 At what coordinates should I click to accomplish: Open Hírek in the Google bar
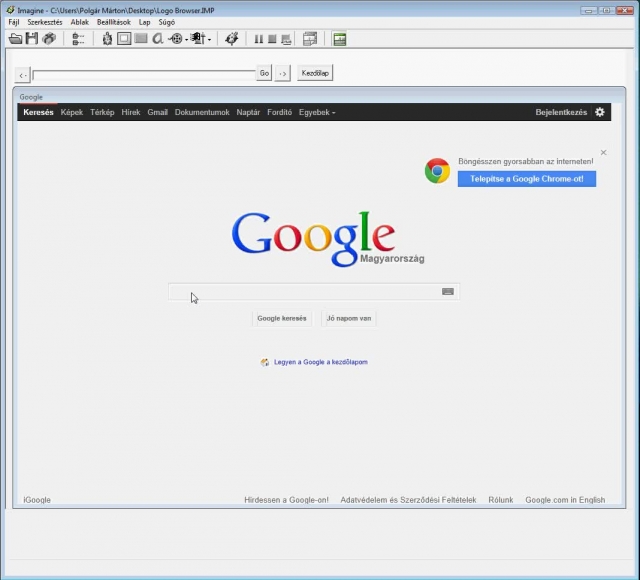(131, 112)
